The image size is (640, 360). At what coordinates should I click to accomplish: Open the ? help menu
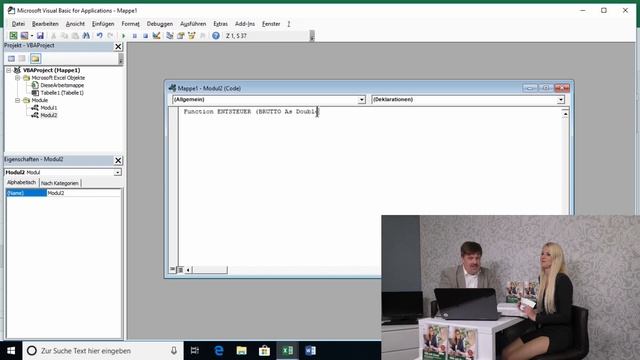pos(289,24)
